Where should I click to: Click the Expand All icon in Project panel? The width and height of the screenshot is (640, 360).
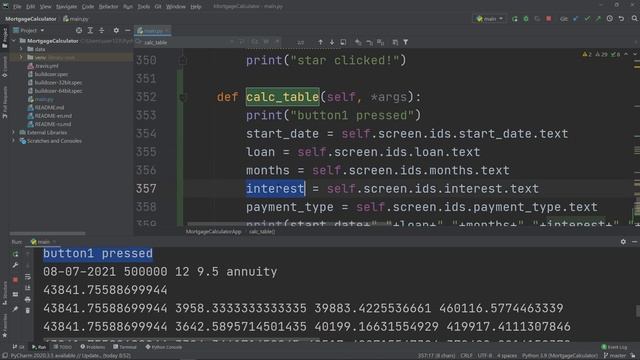(x=90, y=31)
